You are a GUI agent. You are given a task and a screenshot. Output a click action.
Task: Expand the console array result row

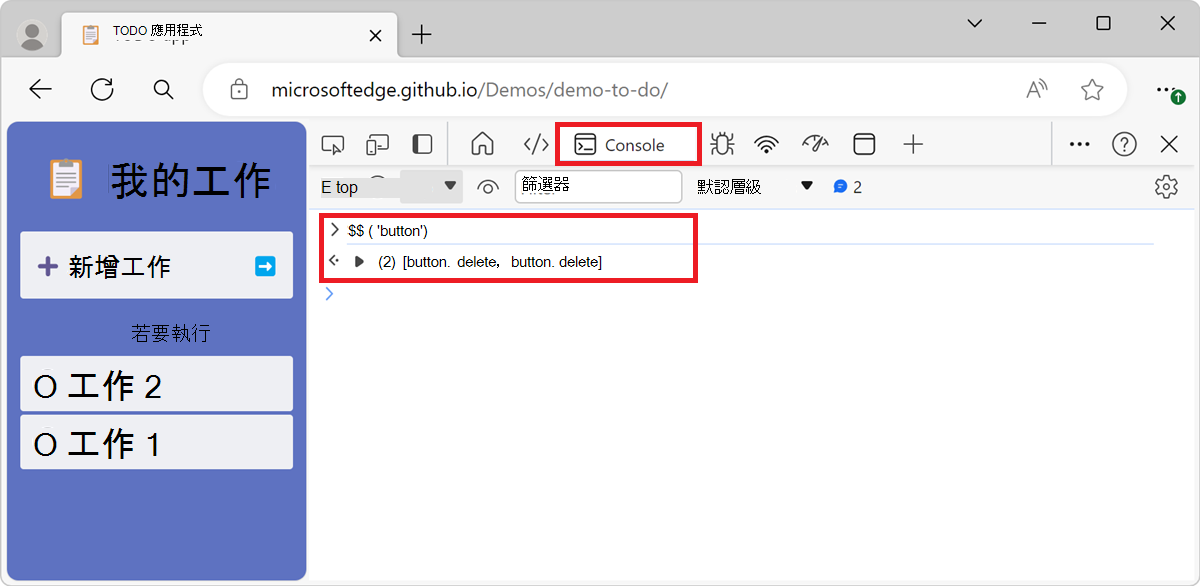click(x=359, y=261)
